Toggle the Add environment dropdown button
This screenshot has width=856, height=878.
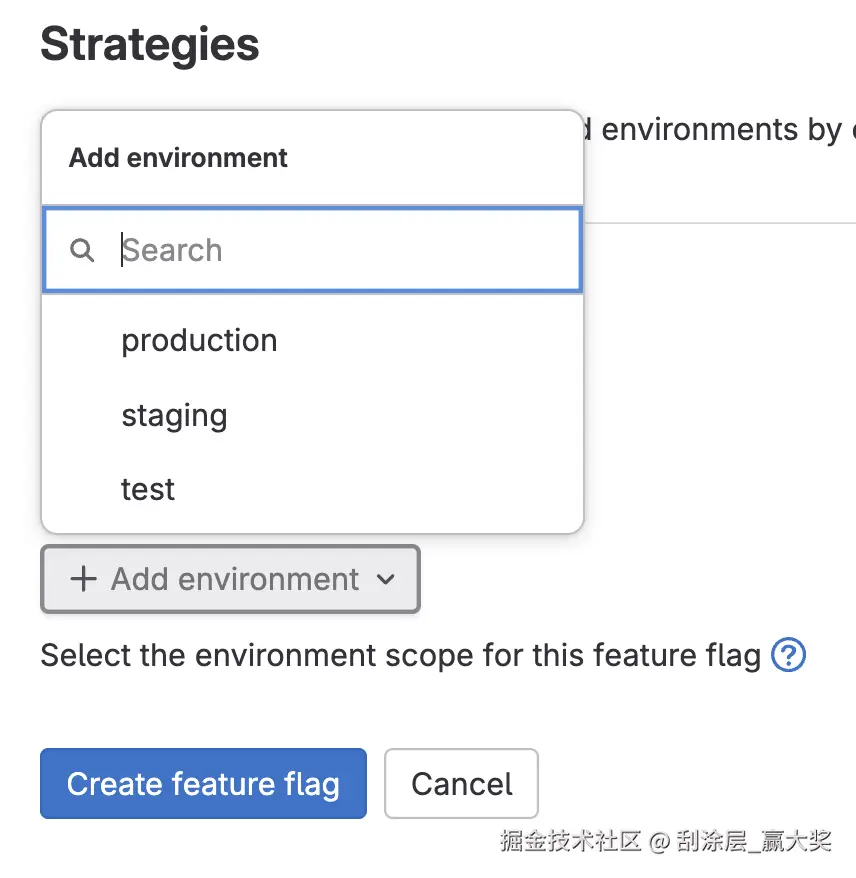point(230,579)
